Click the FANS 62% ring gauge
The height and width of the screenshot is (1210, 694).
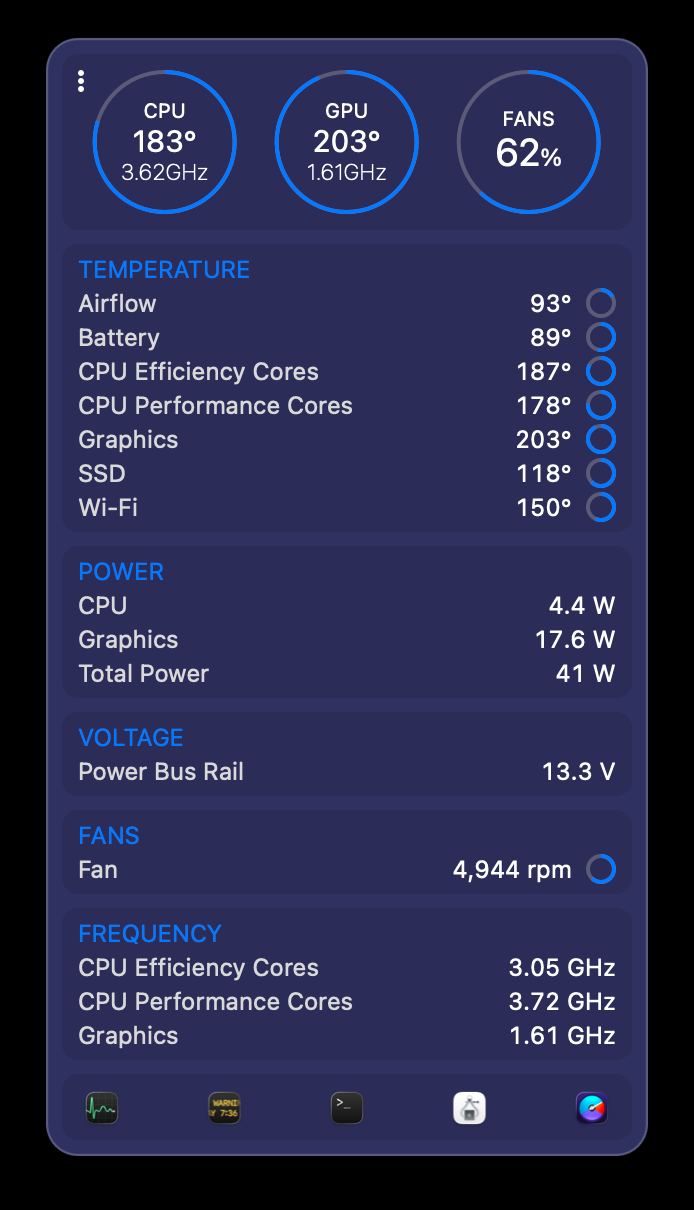coord(528,142)
